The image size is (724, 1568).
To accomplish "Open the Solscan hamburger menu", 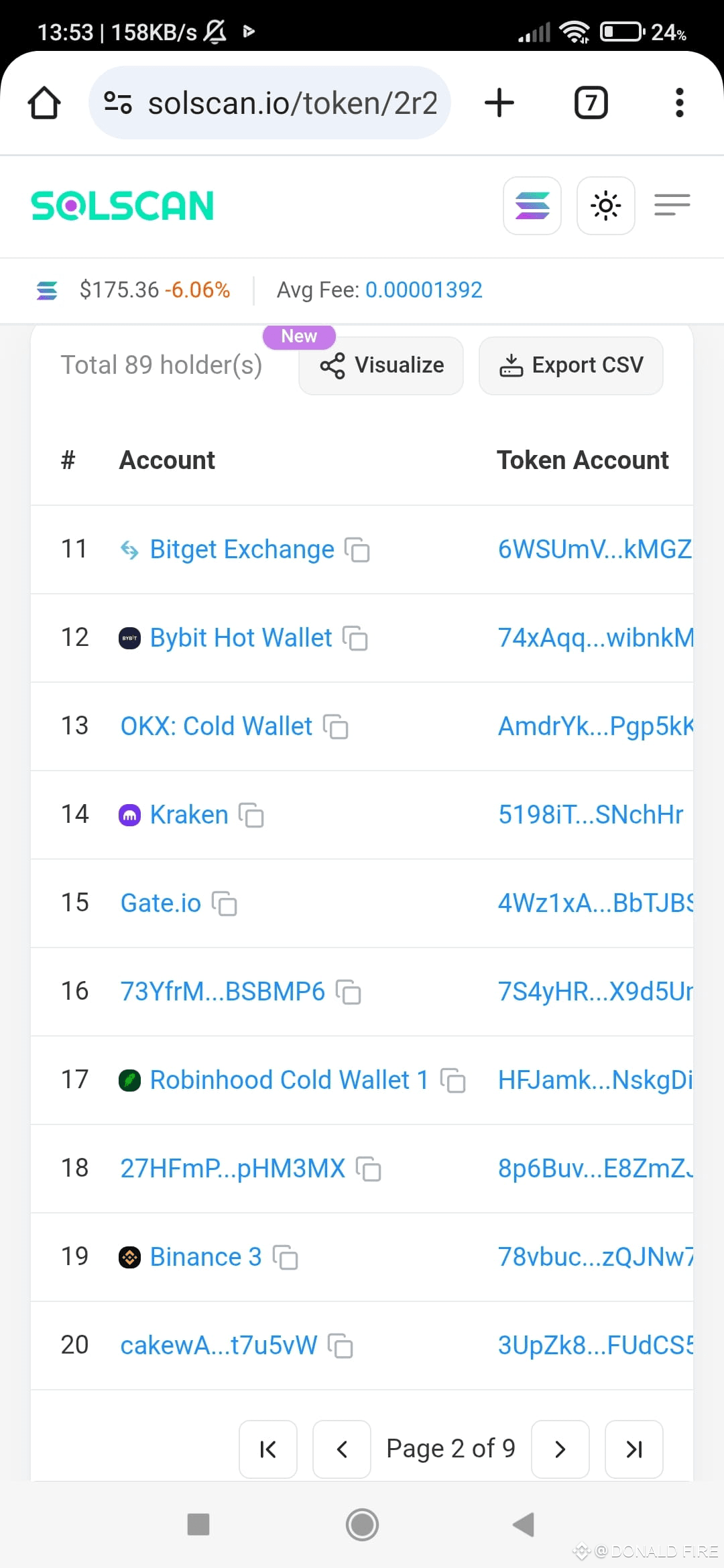I will pos(672,205).
